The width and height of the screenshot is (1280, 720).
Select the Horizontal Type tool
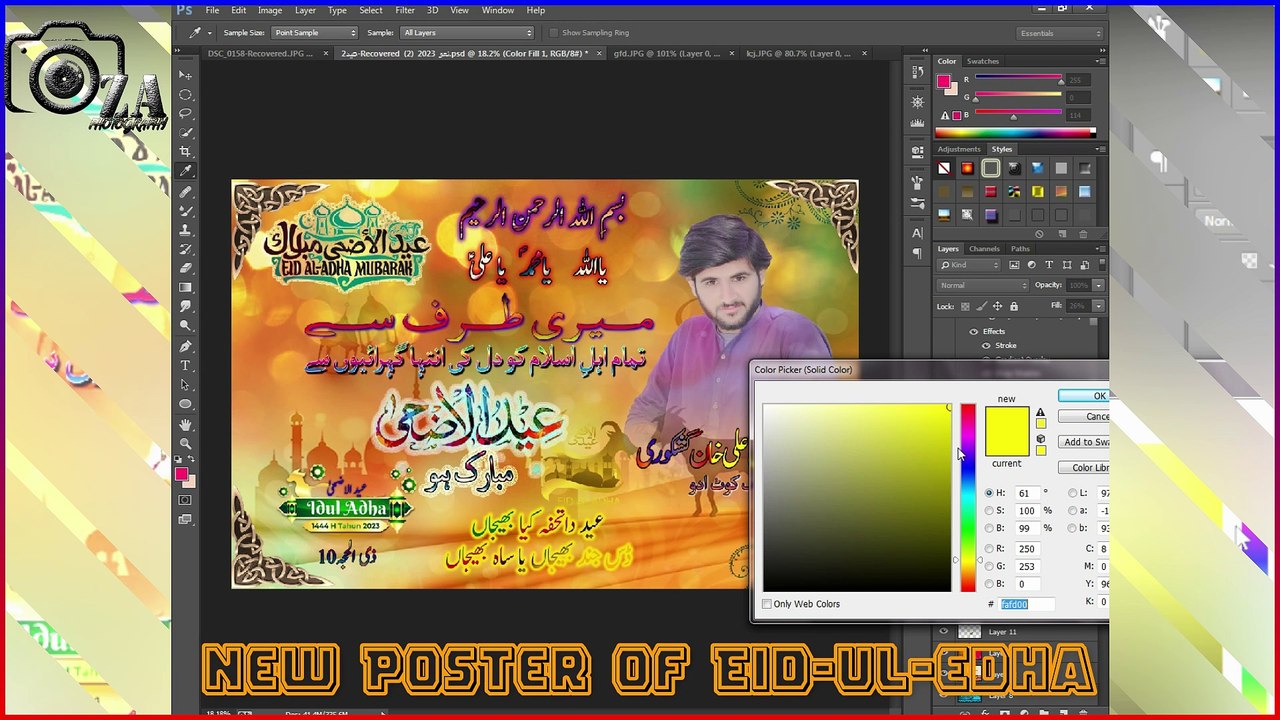[x=185, y=365]
